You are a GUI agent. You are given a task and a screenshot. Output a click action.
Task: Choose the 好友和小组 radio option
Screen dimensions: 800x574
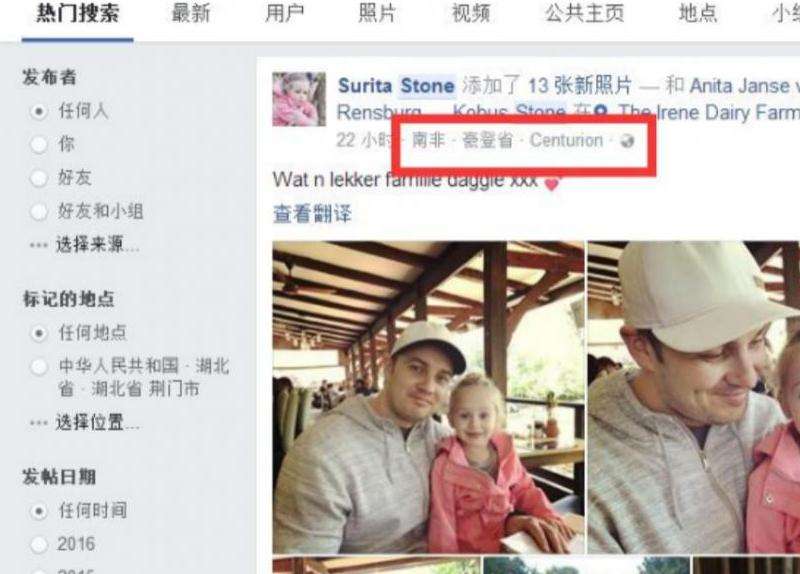pyautogui.click(x=39, y=212)
